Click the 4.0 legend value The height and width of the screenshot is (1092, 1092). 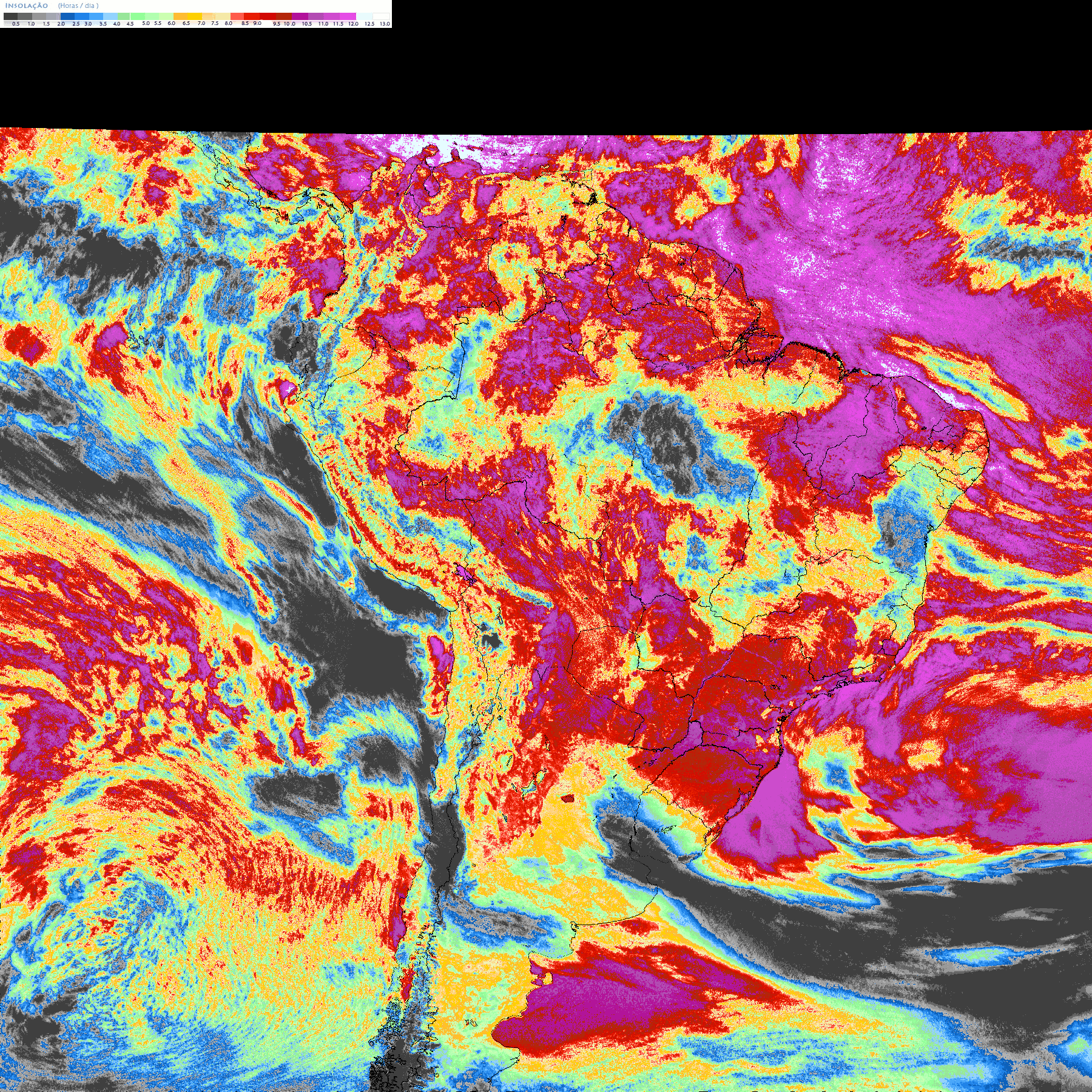pyautogui.click(x=116, y=24)
